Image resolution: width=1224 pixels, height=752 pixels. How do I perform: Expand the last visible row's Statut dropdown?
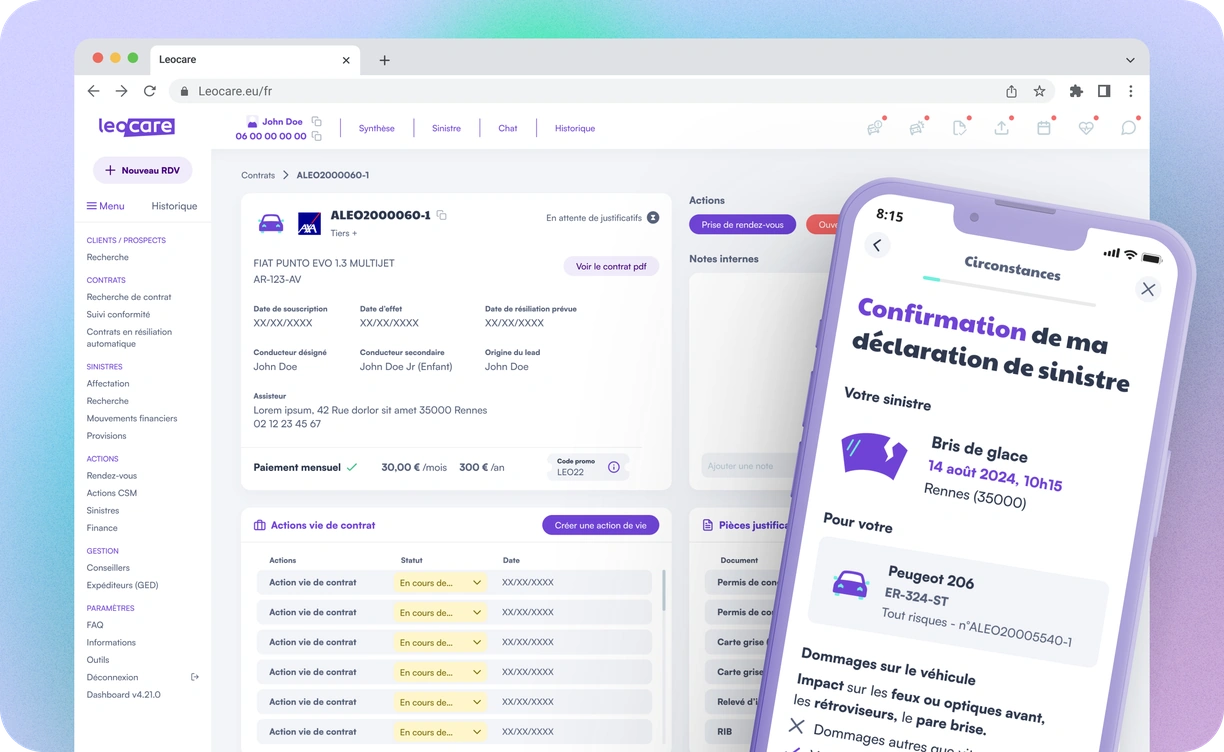click(x=440, y=732)
